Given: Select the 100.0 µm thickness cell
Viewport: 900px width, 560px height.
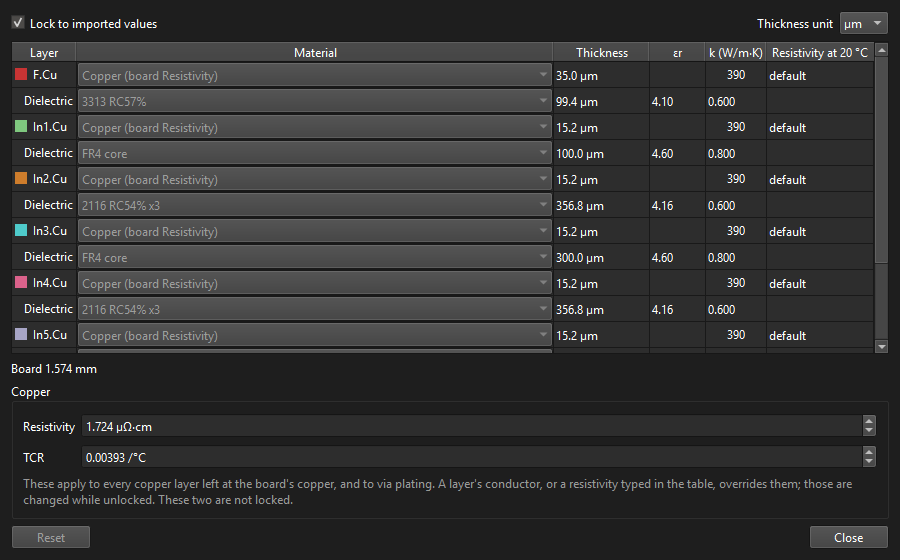Looking at the screenshot, I should coord(601,153).
